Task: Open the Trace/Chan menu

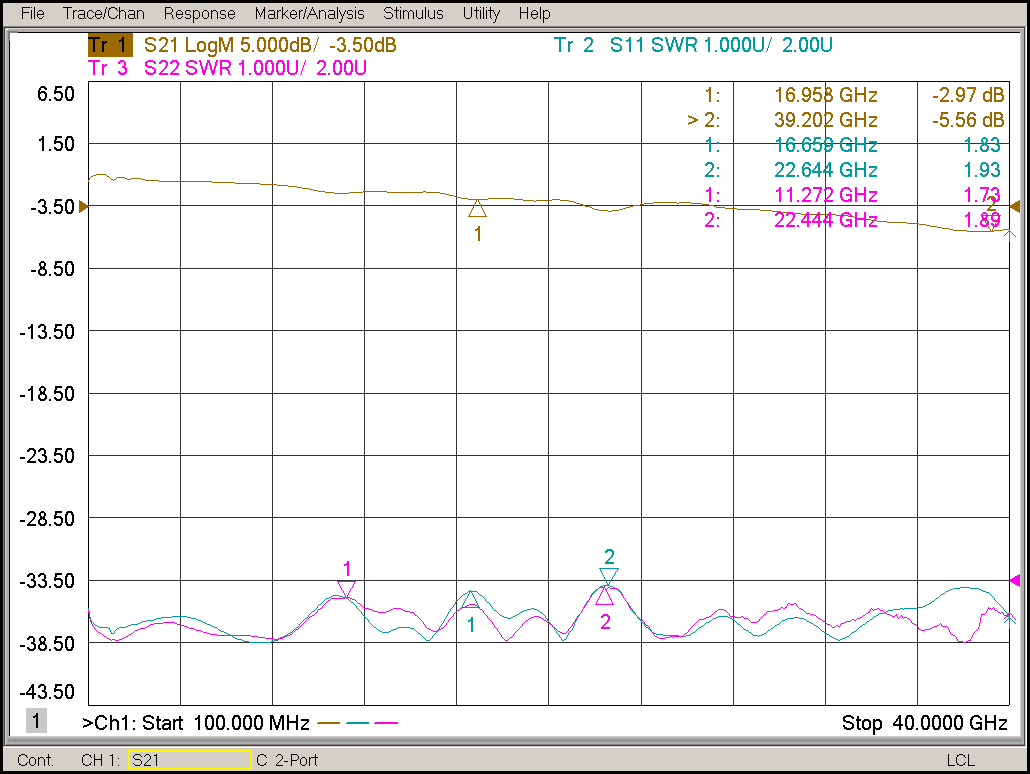Action: tap(103, 14)
